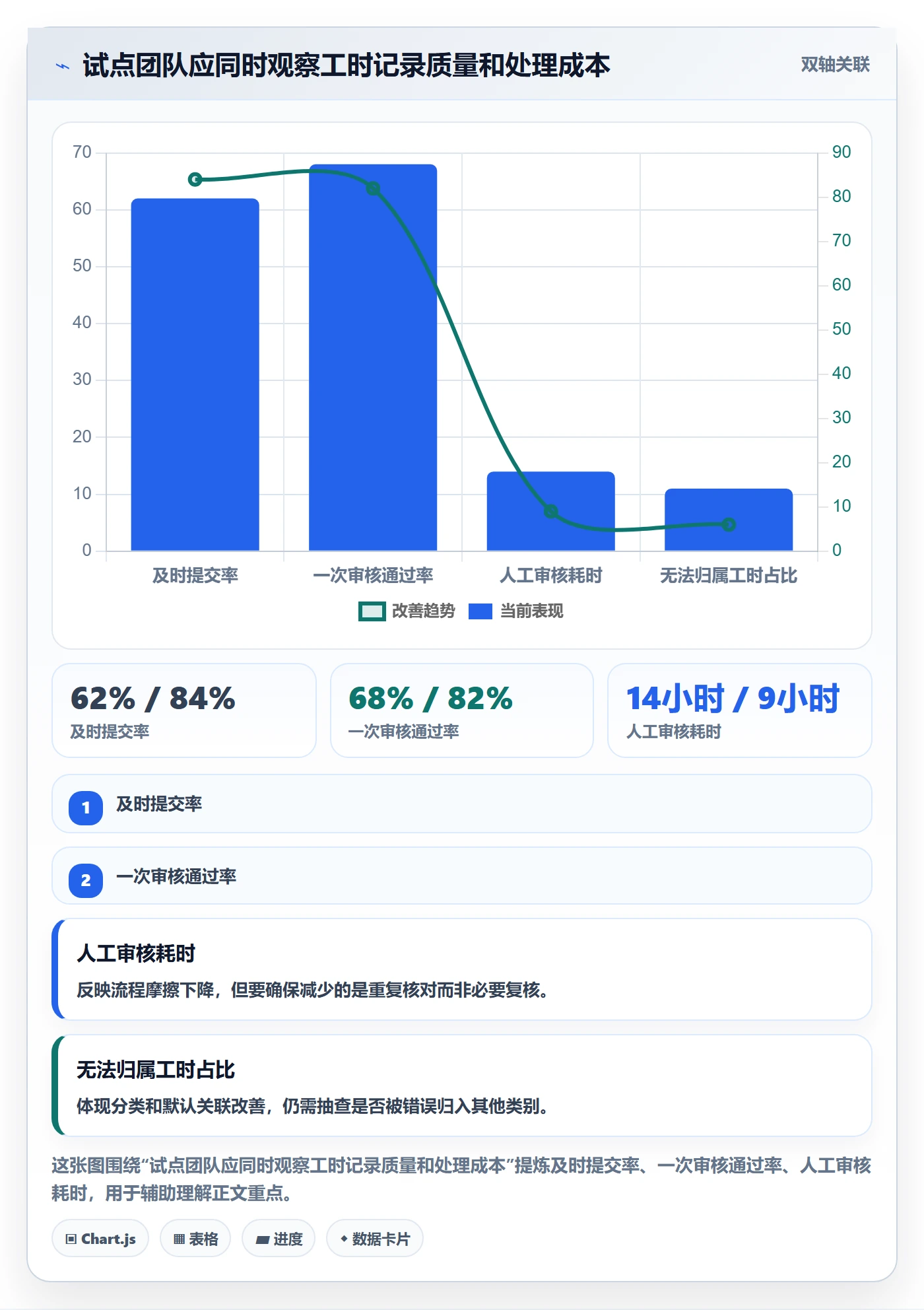Click the right axis value 90
The width and height of the screenshot is (924, 1310).
[841, 152]
